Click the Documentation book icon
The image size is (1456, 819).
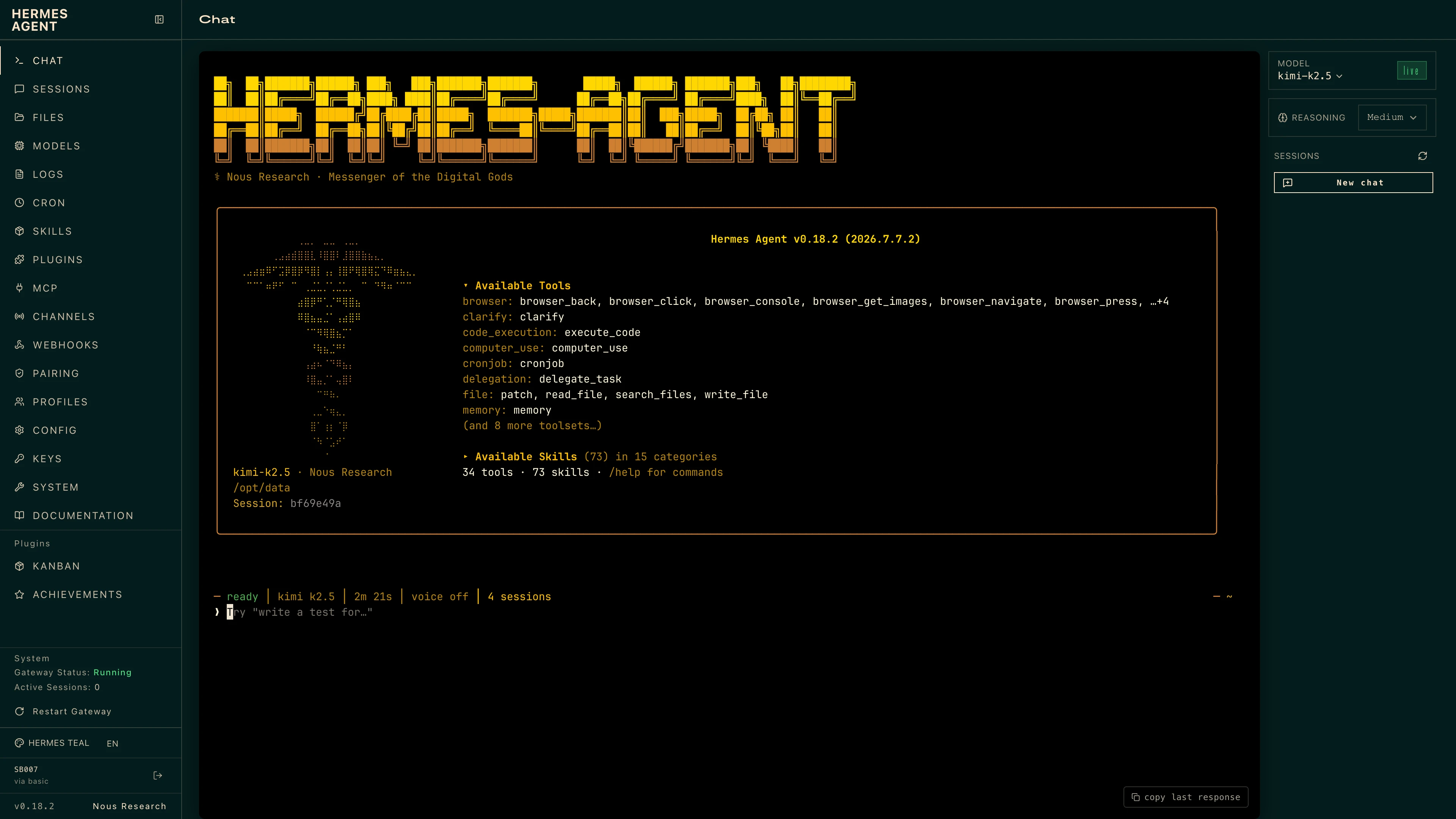pyautogui.click(x=19, y=516)
